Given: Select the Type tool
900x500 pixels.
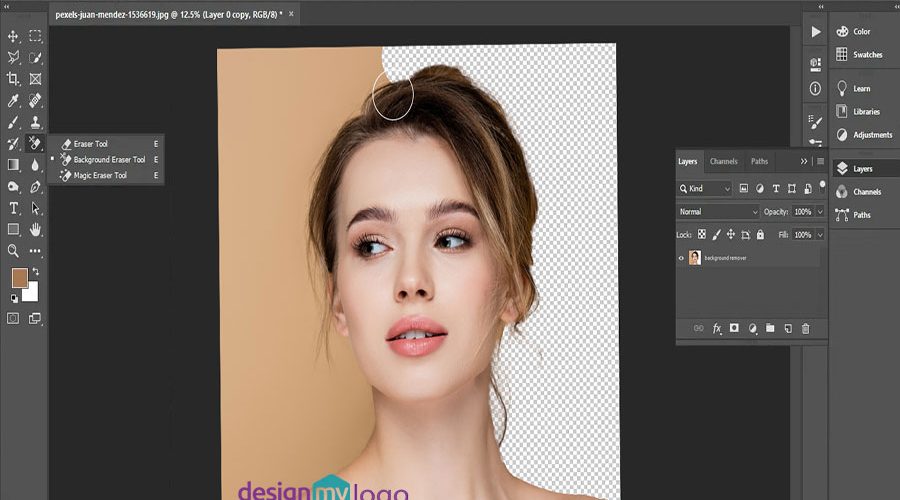Looking at the screenshot, I should (13, 208).
